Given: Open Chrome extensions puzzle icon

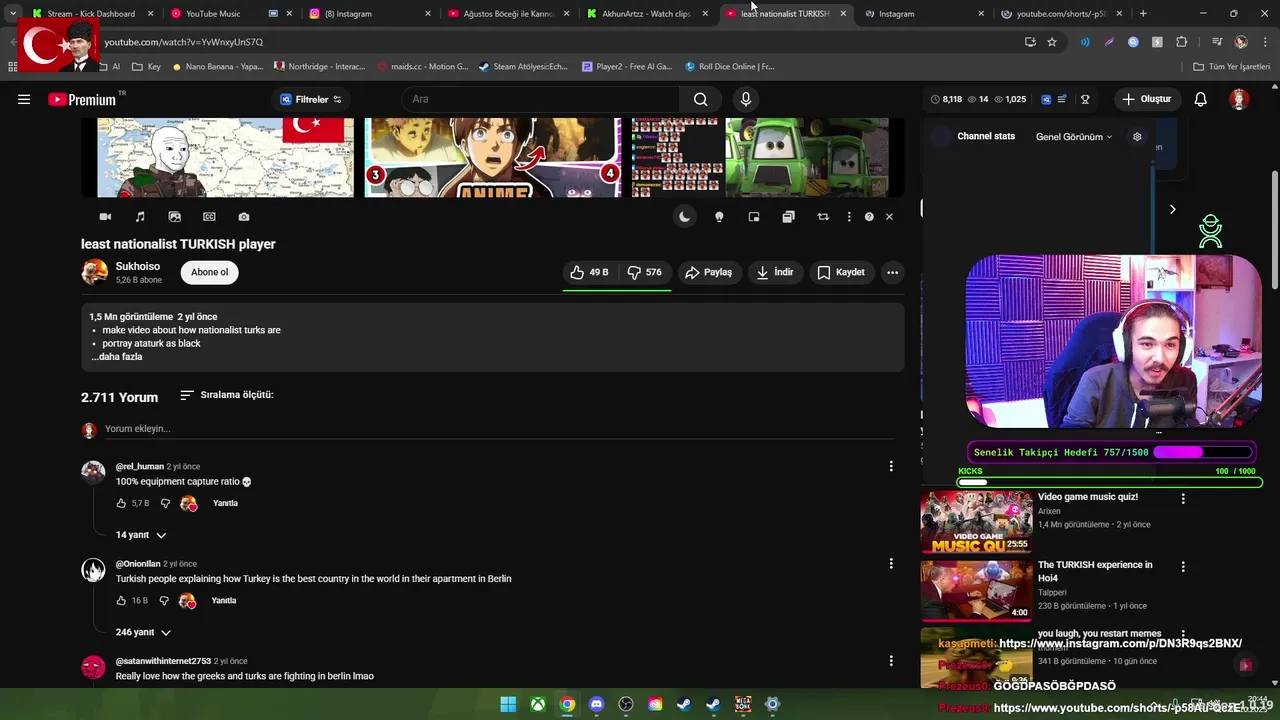Looking at the screenshot, I should click(x=1182, y=42).
